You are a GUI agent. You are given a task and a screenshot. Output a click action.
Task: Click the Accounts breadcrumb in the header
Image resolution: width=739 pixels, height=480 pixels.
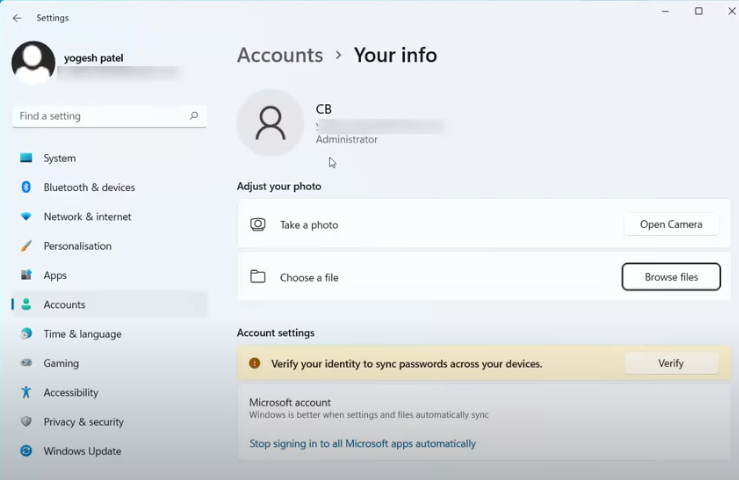[280, 55]
